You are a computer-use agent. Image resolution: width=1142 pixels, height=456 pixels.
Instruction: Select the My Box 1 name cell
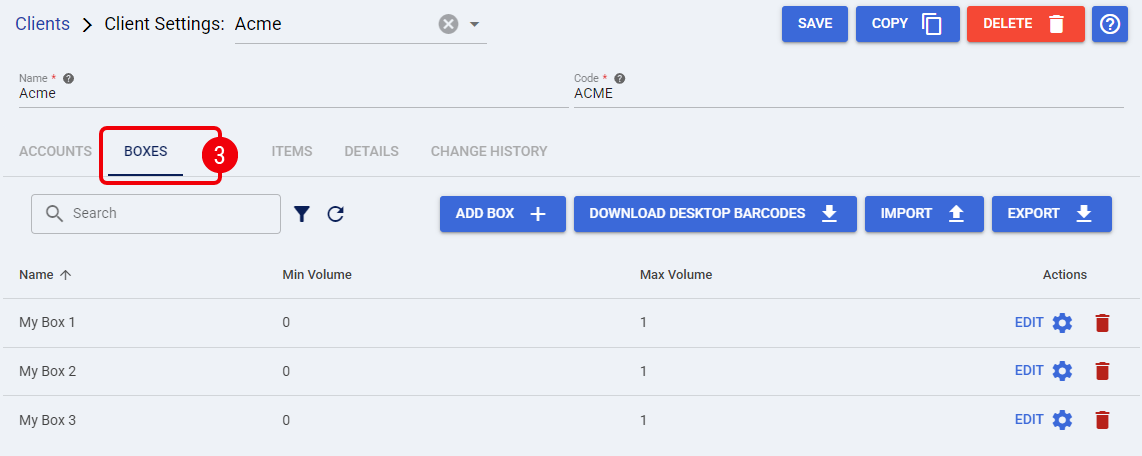click(x=47, y=322)
